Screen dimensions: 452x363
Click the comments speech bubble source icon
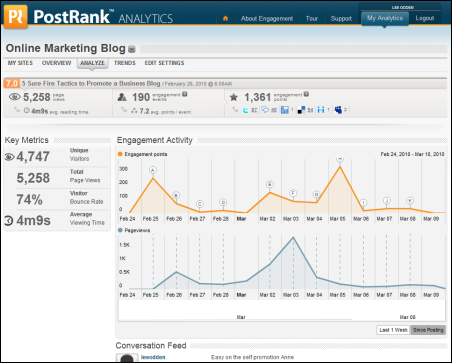pos(265,110)
